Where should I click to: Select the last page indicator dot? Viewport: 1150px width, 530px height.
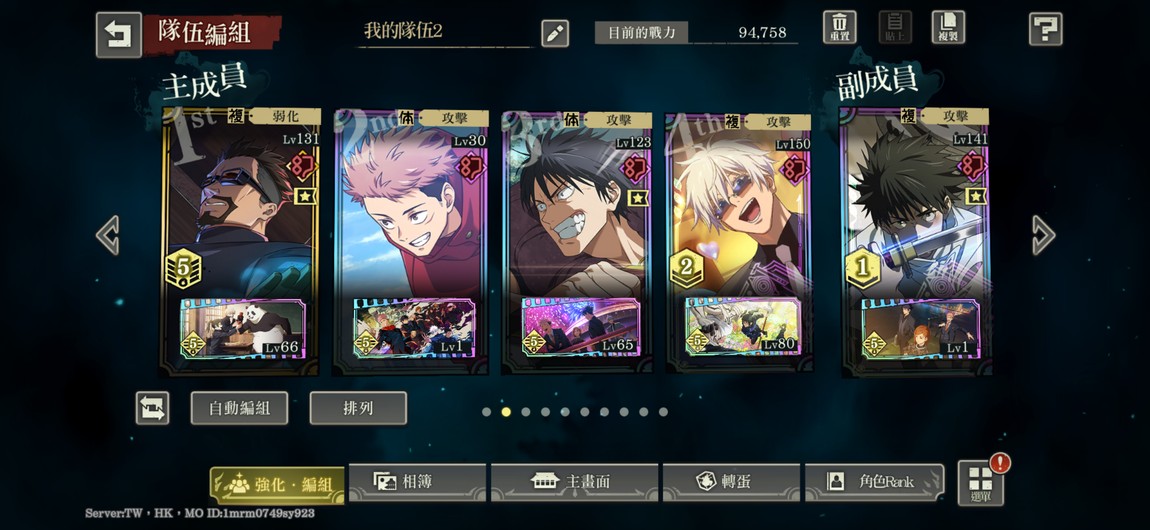click(663, 412)
